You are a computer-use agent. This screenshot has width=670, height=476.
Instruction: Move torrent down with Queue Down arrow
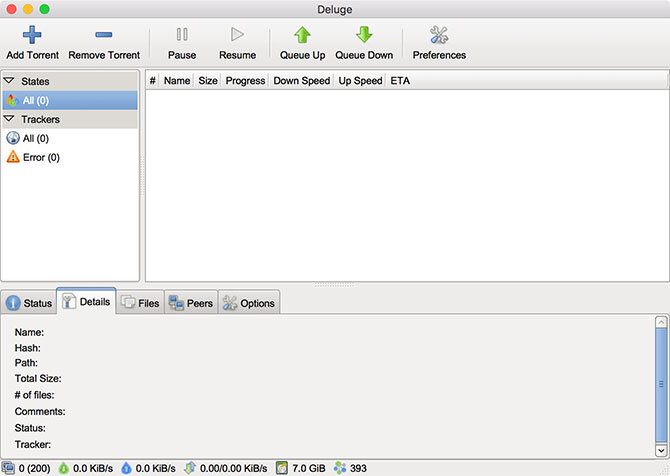[364, 43]
